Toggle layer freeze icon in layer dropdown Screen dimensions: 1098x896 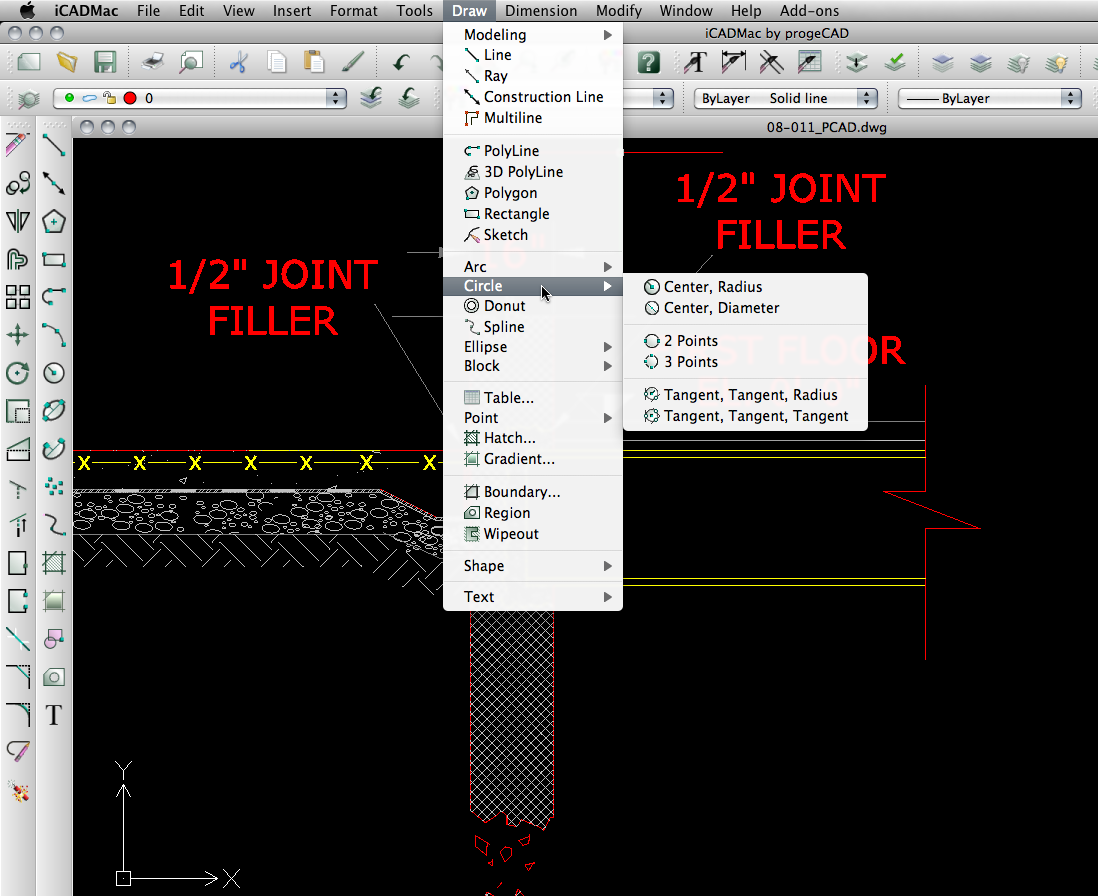pyautogui.click(x=89, y=98)
